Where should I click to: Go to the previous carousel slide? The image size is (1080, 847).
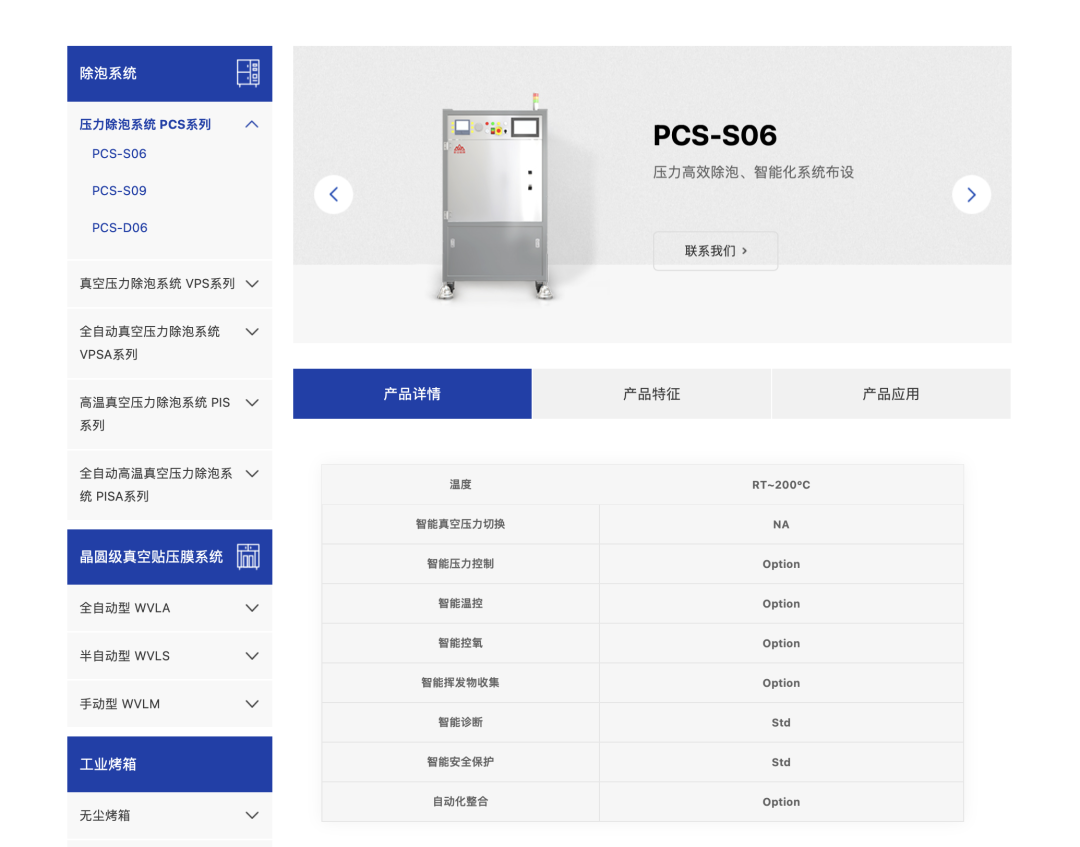tap(333, 194)
